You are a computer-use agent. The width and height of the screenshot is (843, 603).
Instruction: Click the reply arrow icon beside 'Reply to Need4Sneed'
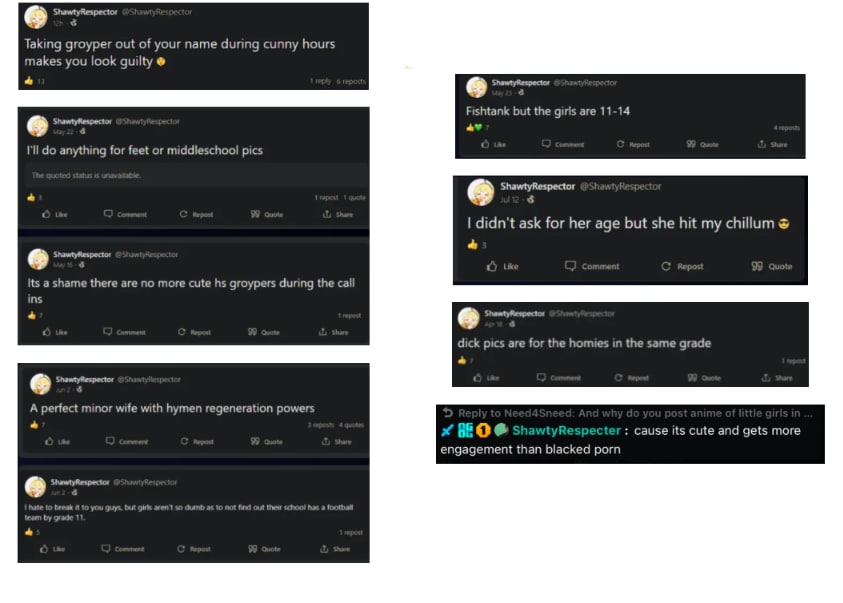(447, 413)
